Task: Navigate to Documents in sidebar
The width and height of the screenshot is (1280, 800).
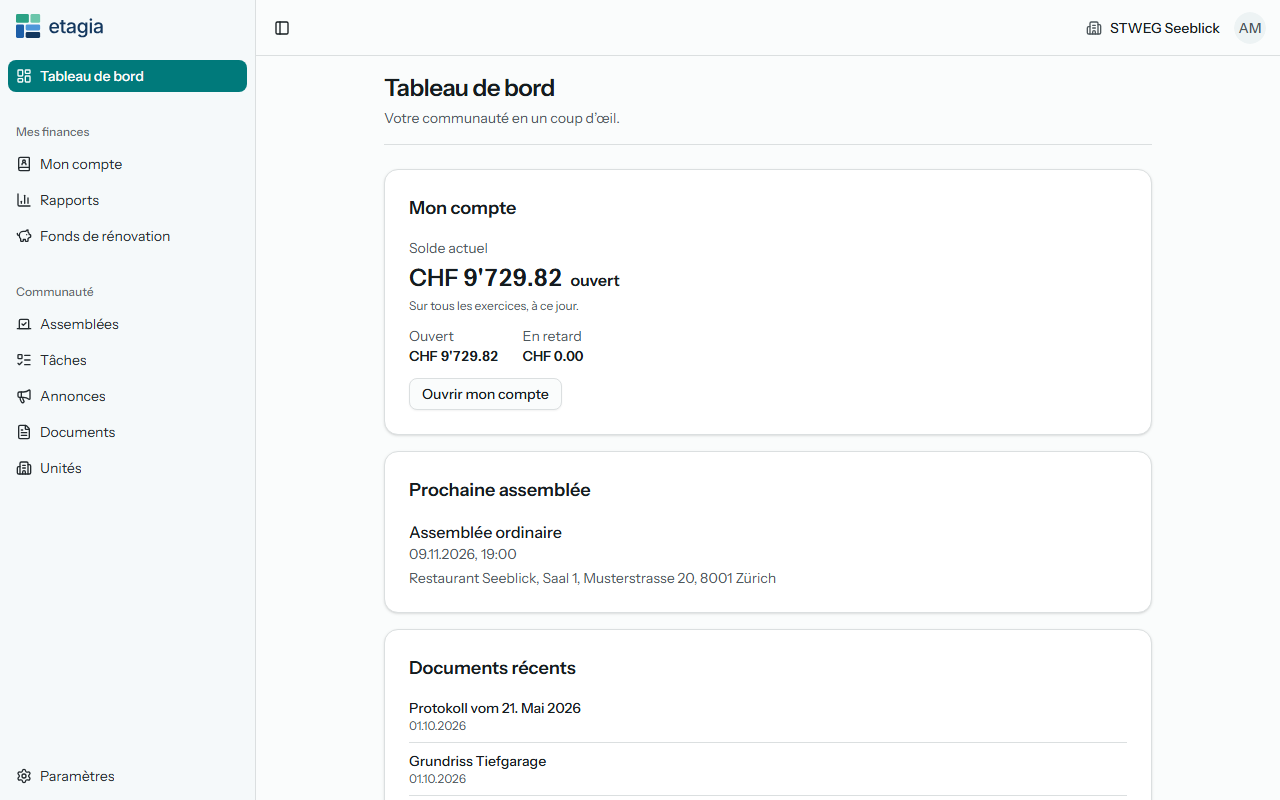Action: pyautogui.click(x=127, y=432)
